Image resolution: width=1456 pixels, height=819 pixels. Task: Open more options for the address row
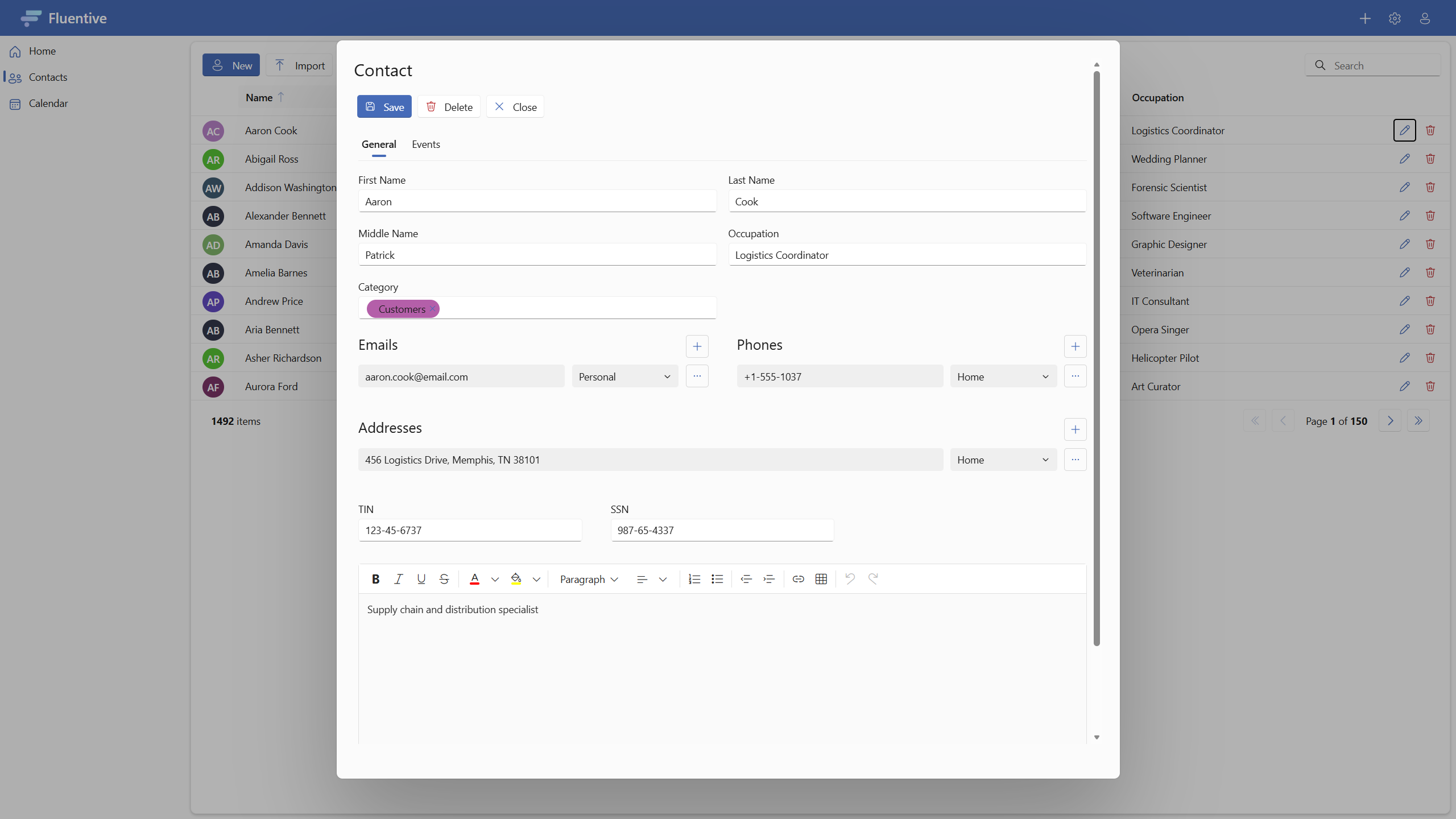pyautogui.click(x=1075, y=460)
